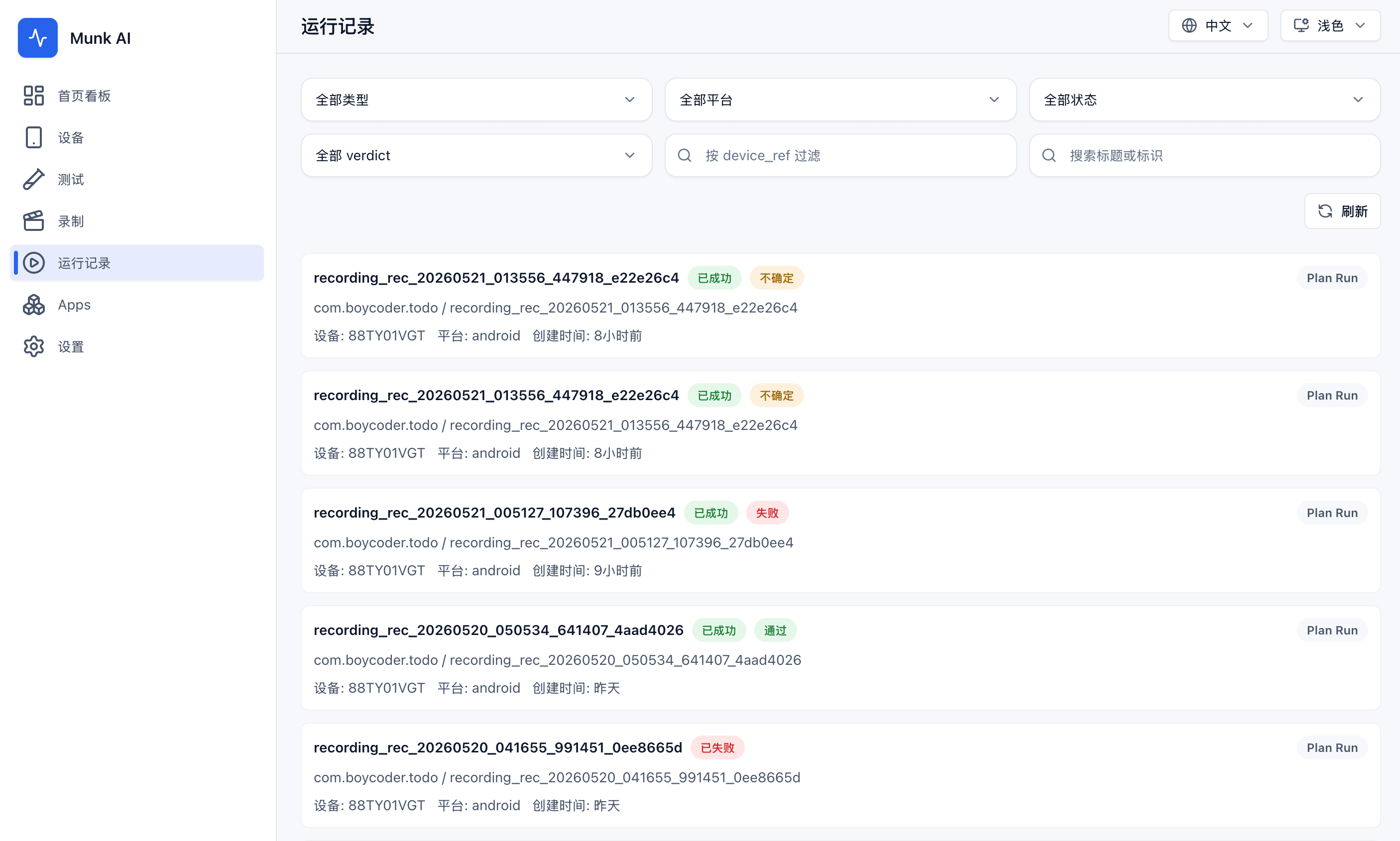Click the magnifier icon in device_ref filter

point(685,155)
